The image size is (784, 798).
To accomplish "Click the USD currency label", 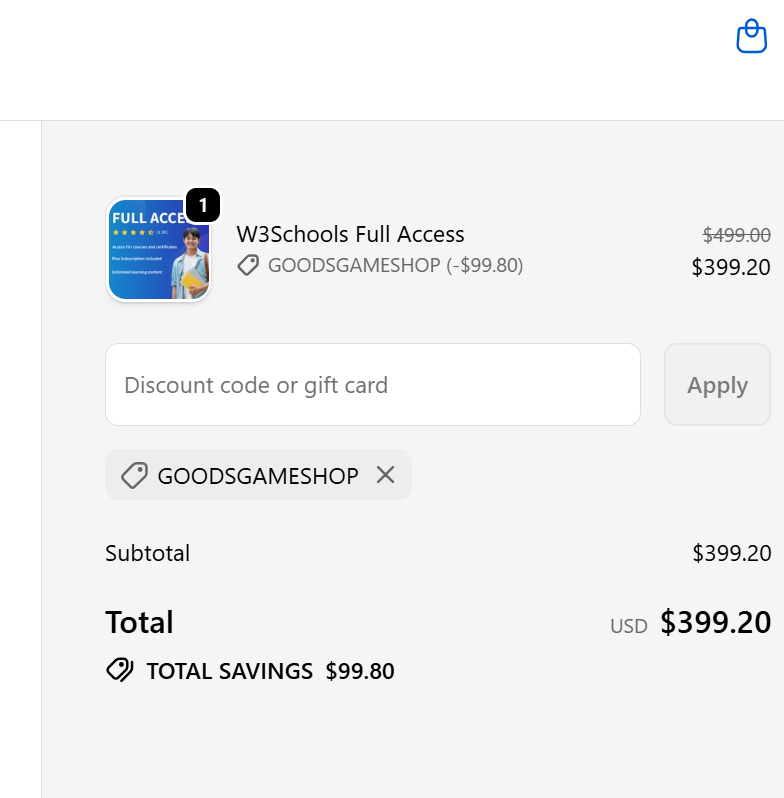I will click(x=629, y=626).
